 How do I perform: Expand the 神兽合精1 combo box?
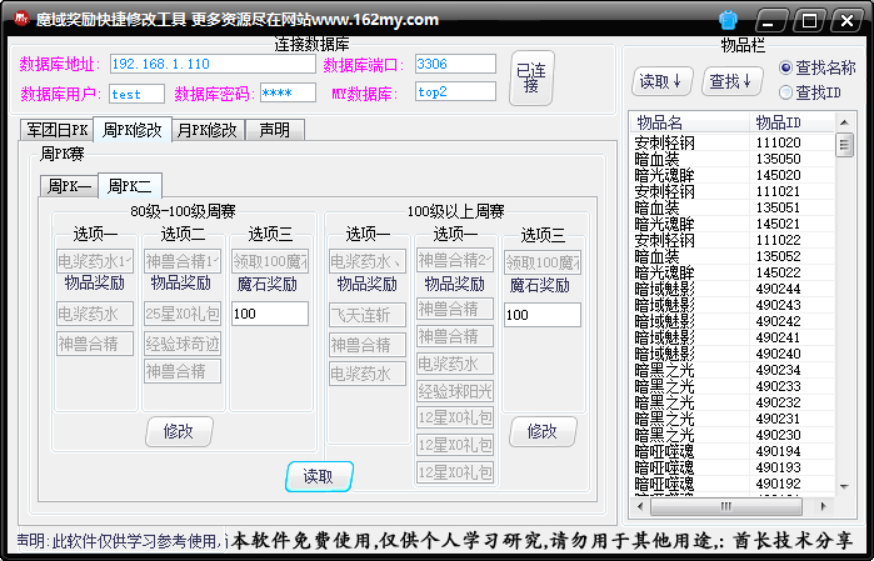[x=182, y=261]
